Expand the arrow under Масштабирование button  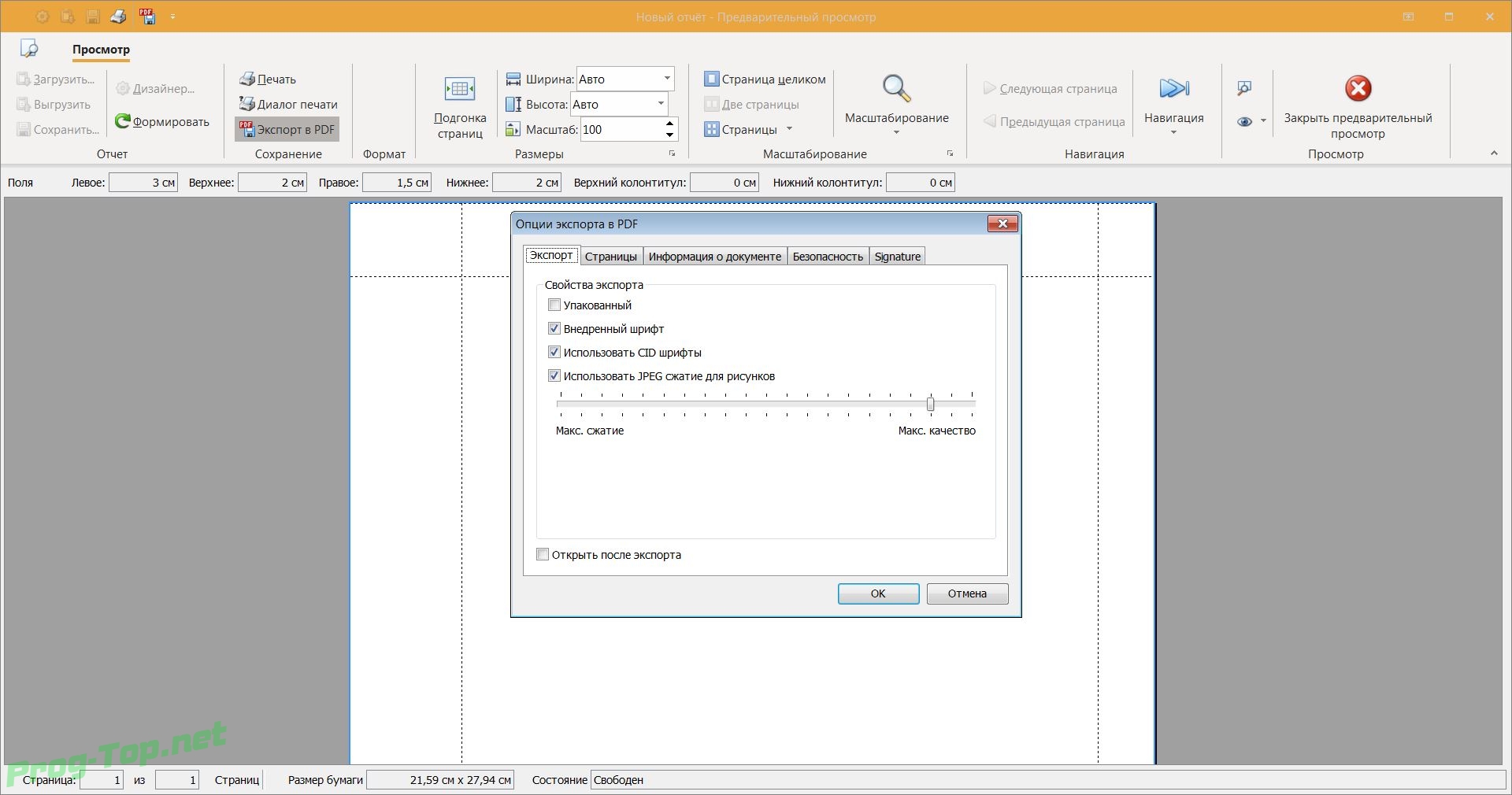(x=896, y=132)
